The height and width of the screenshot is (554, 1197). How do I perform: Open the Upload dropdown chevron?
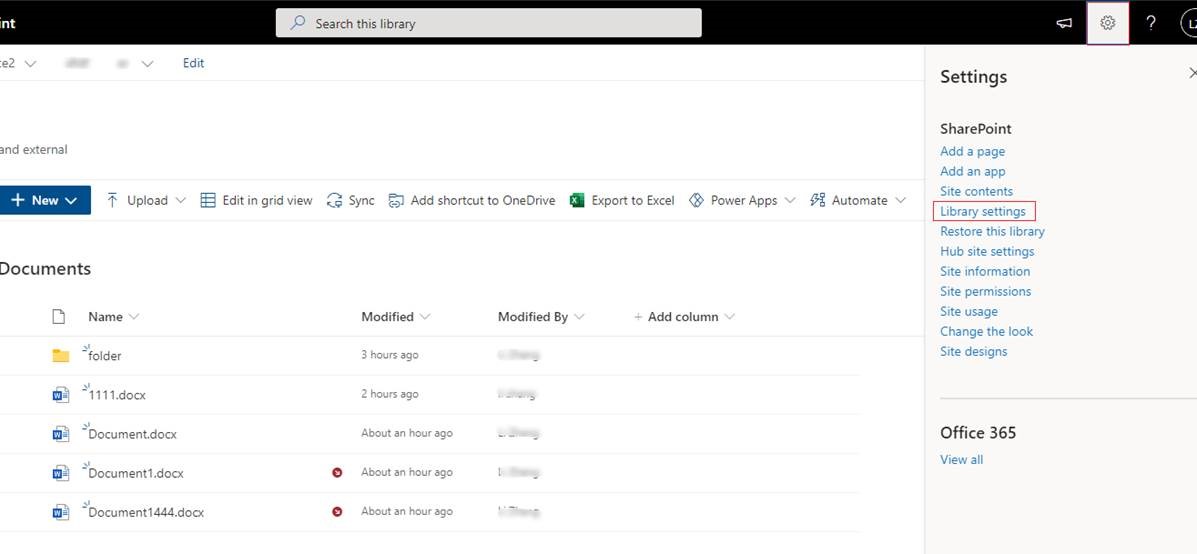click(x=180, y=201)
